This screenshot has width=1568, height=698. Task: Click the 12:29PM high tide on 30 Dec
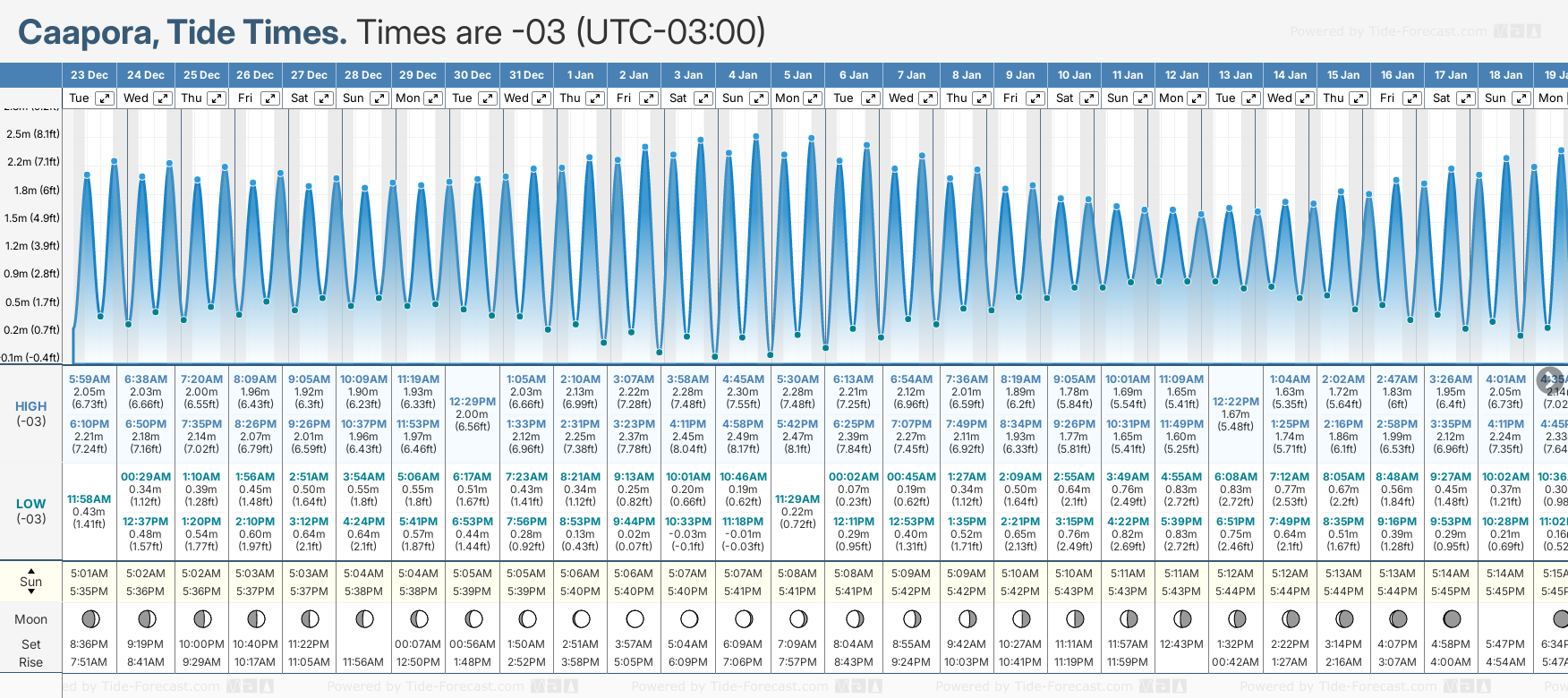click(x=472, y=402)
